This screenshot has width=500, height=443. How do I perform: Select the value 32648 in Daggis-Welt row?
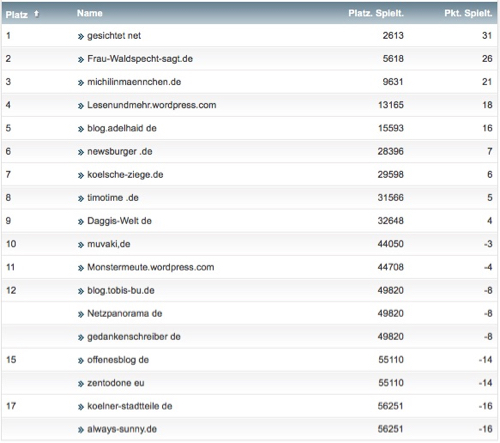click(x=391, y=221)
